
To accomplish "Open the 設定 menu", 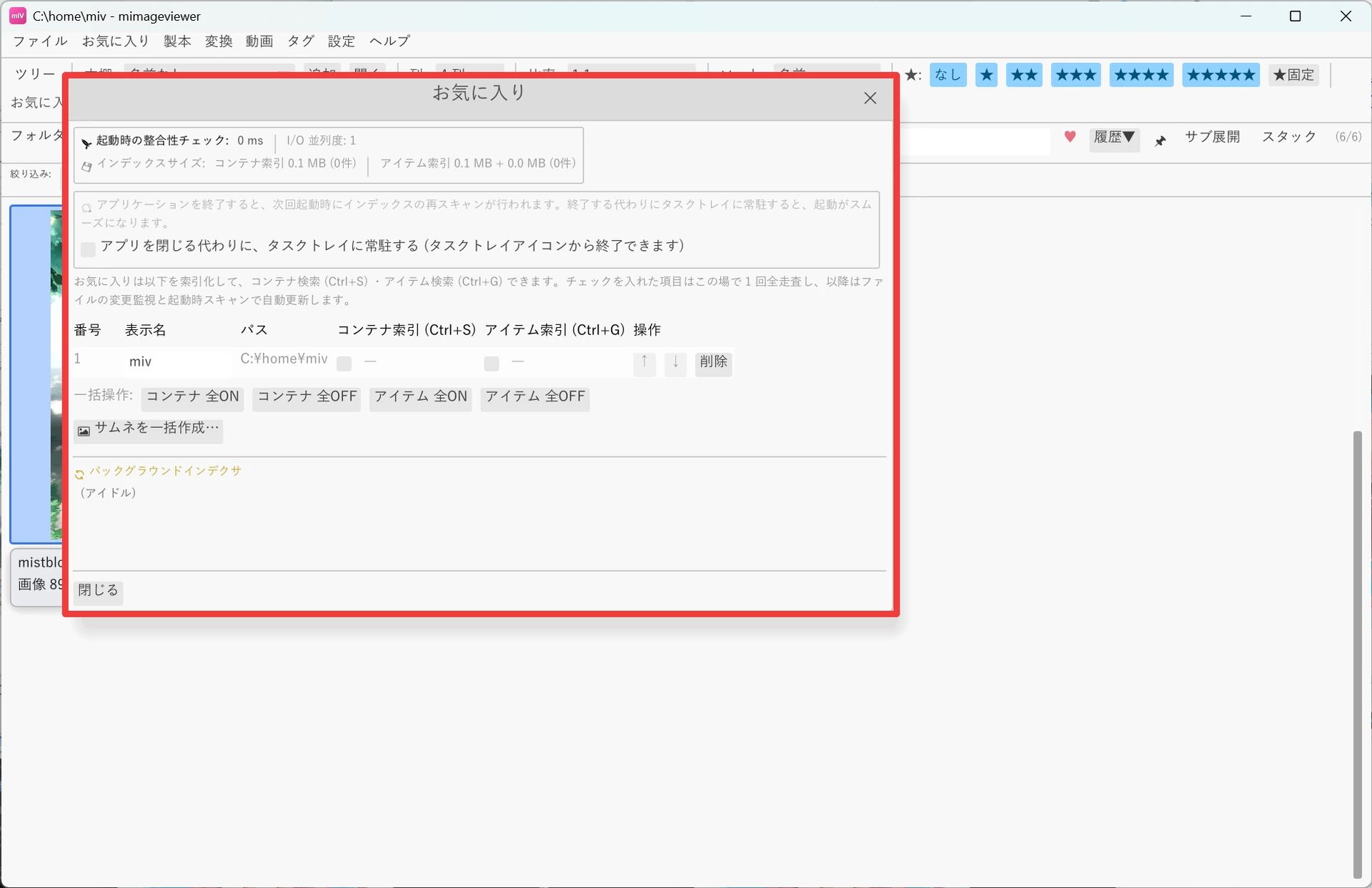I will click(x=342, y=41).
